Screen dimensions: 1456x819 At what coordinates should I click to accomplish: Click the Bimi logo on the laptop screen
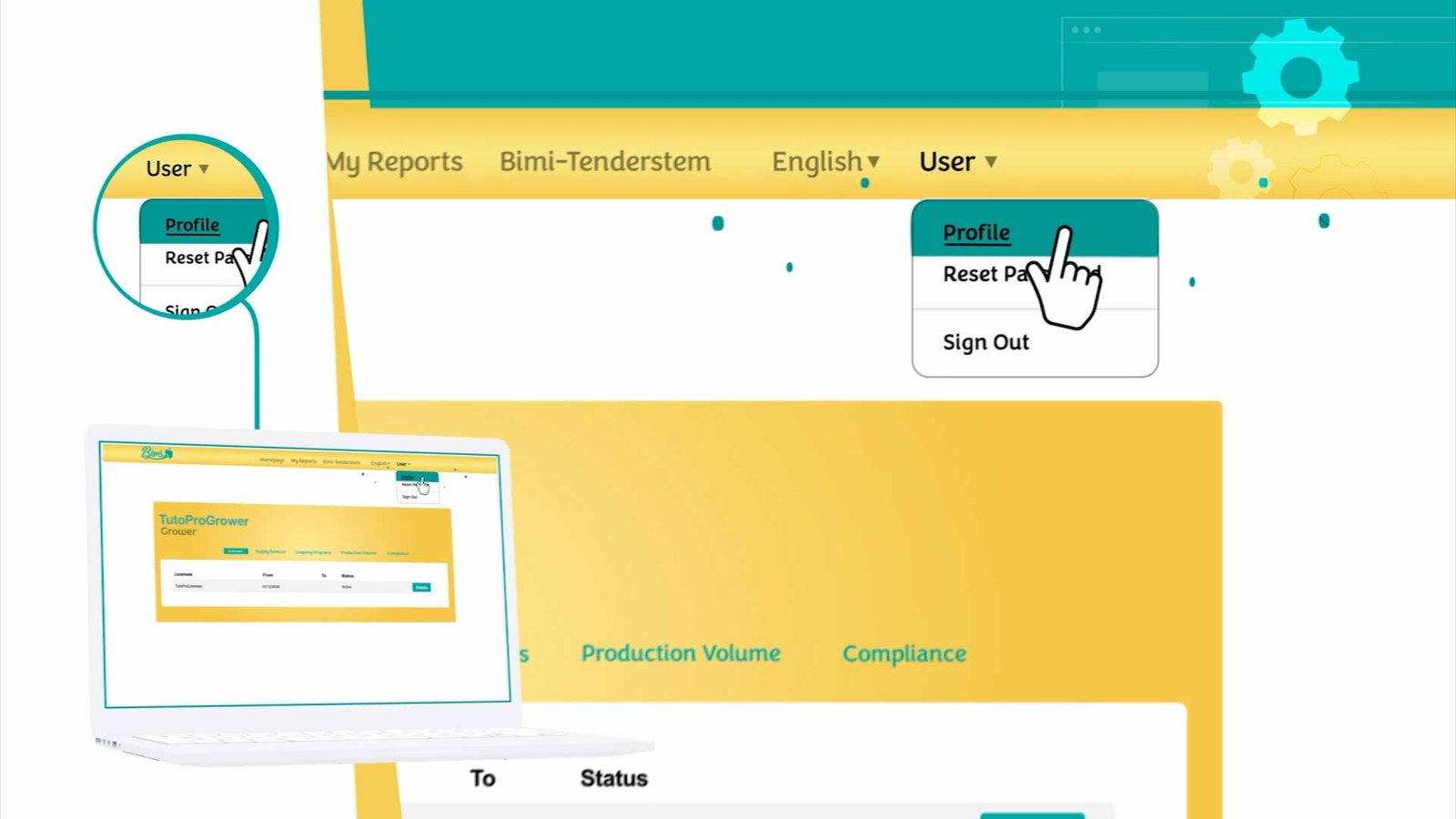point(157,454)
